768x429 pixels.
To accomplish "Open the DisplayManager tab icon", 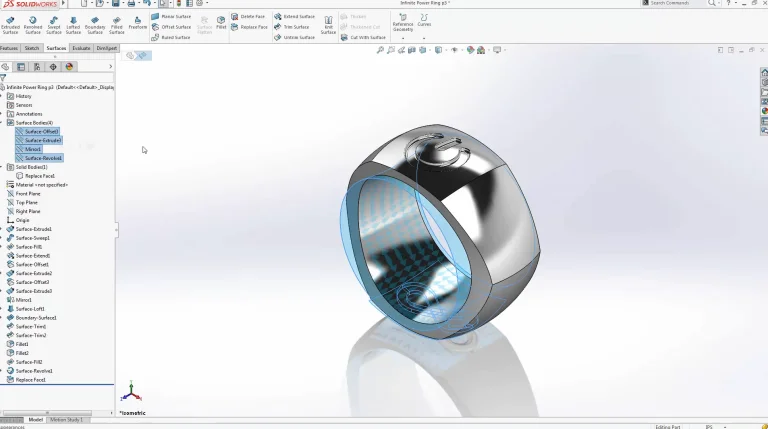I will (x=69, y=67).
